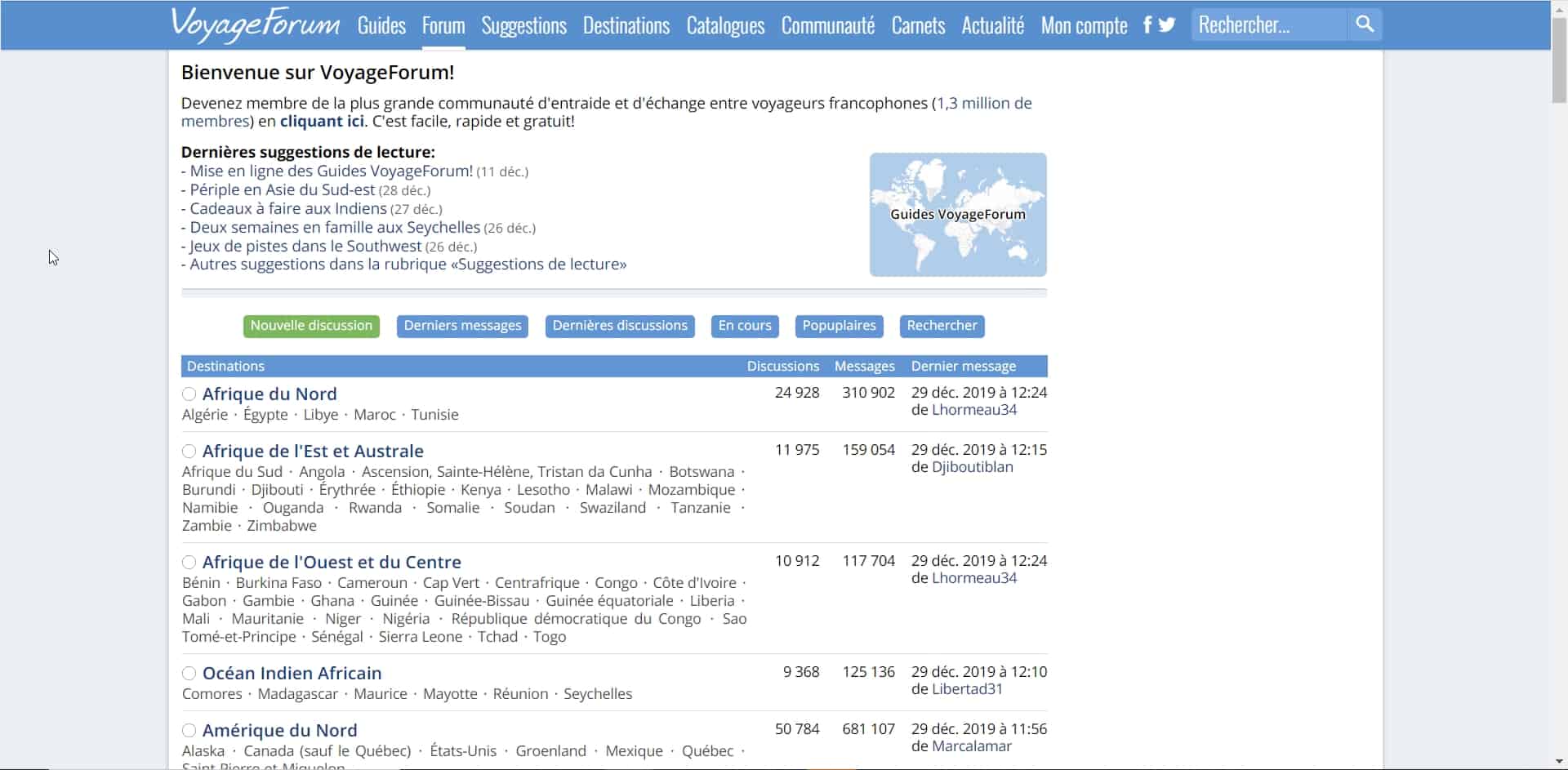Select the Sénégal country link
This screenshot has height=770, width=1568.
click(337, 637)
